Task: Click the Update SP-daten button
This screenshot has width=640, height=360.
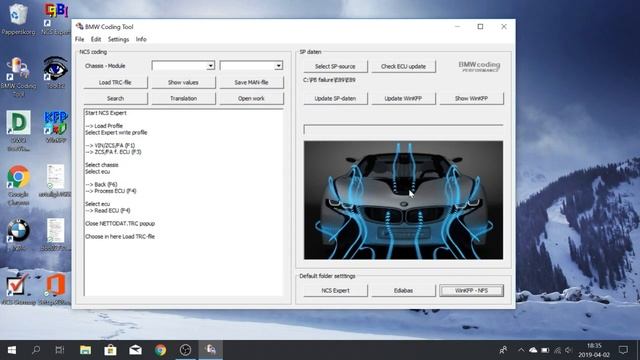Action: [335, 98]
